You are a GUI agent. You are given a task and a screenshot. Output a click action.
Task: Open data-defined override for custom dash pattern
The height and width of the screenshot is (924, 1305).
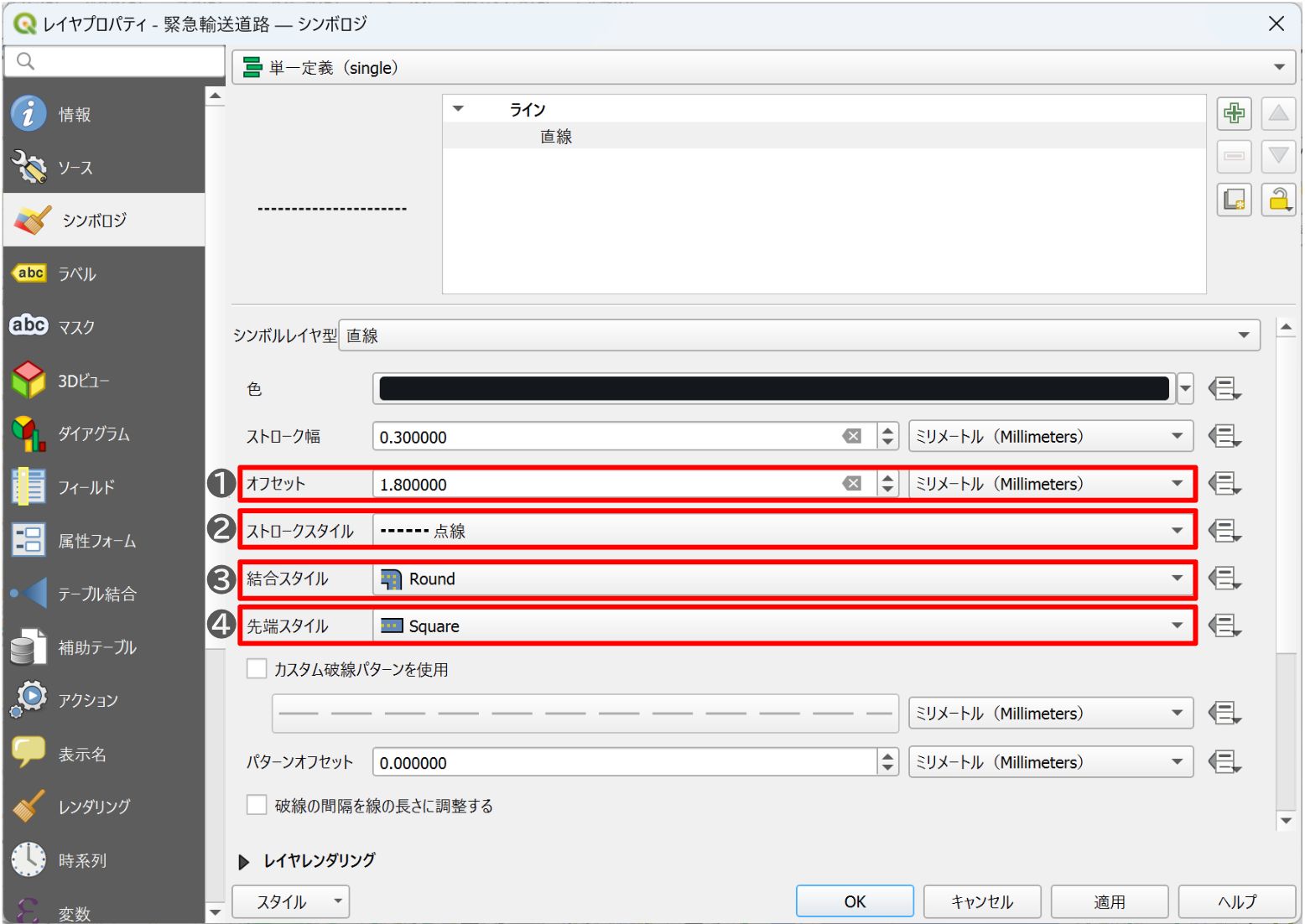tap(1224, 714)
